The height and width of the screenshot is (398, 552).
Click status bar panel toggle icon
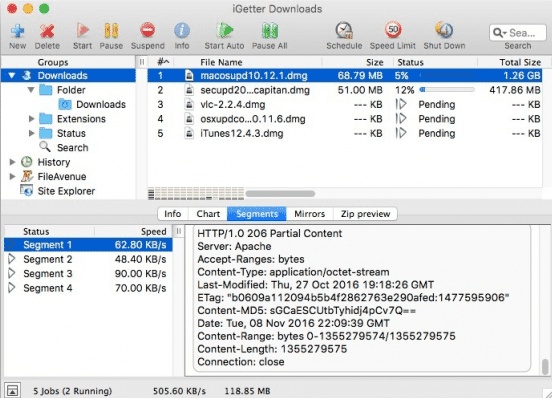[12, 390]
